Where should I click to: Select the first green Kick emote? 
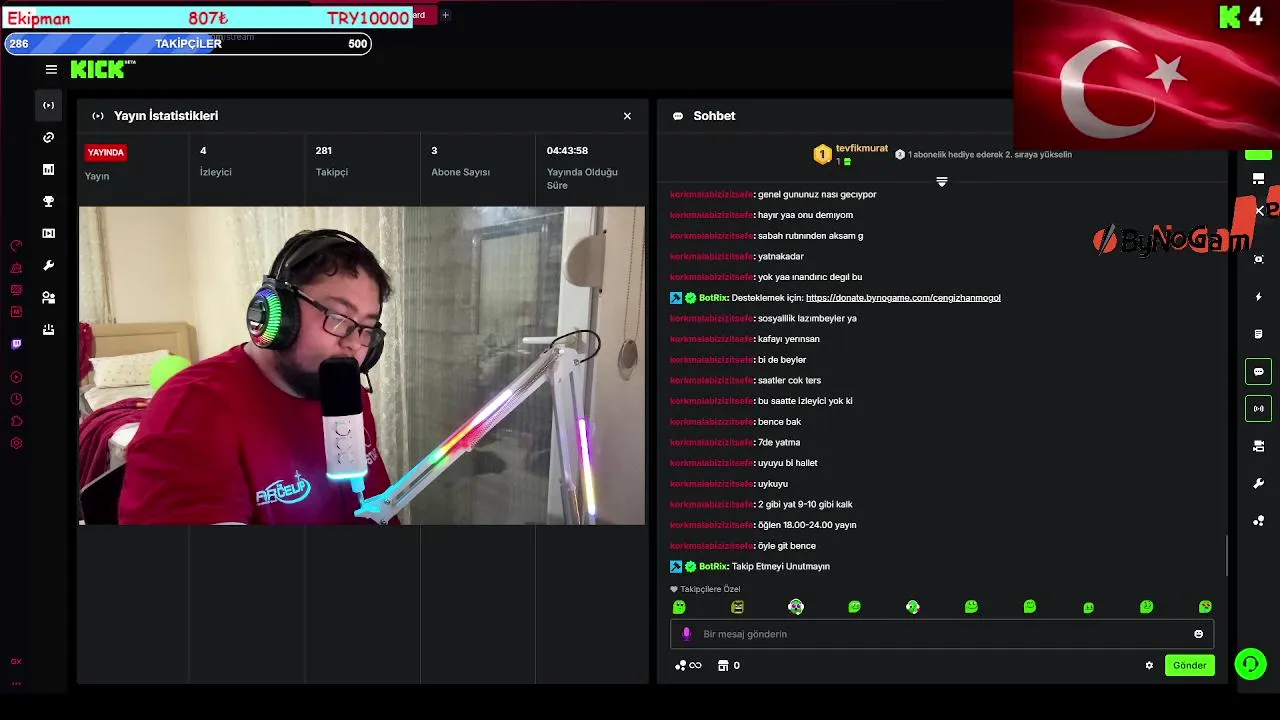[679, 607]
